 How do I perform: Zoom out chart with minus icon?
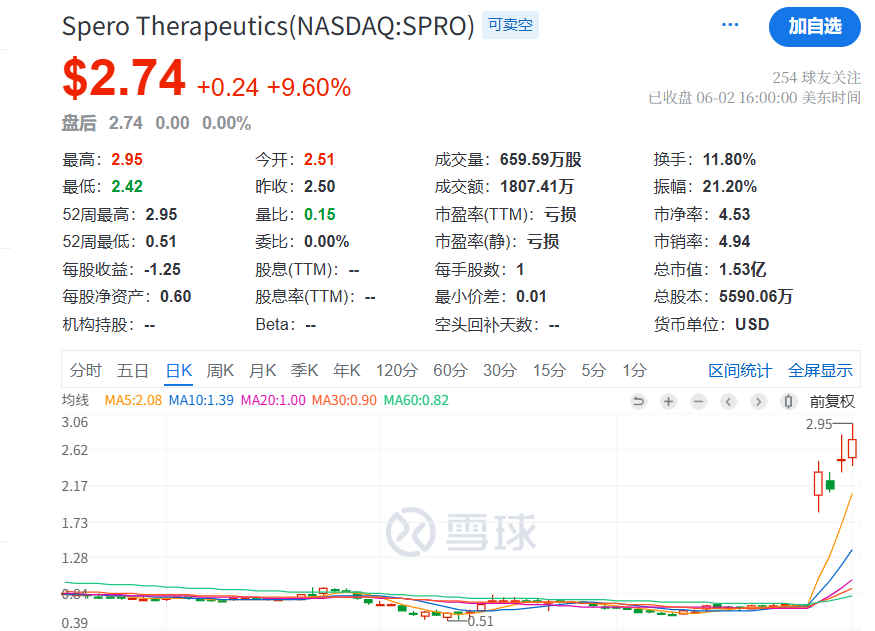pyautogui.click(x=699, y=401)
